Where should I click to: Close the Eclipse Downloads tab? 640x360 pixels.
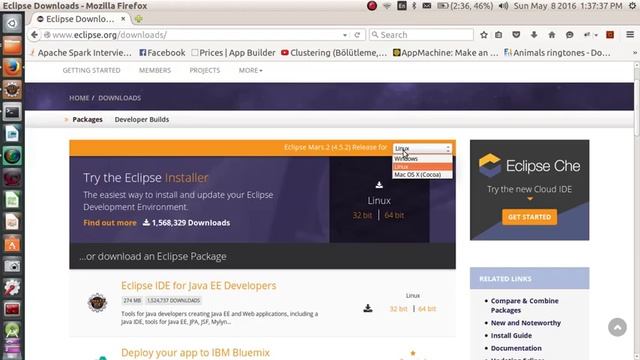(123, 19)
